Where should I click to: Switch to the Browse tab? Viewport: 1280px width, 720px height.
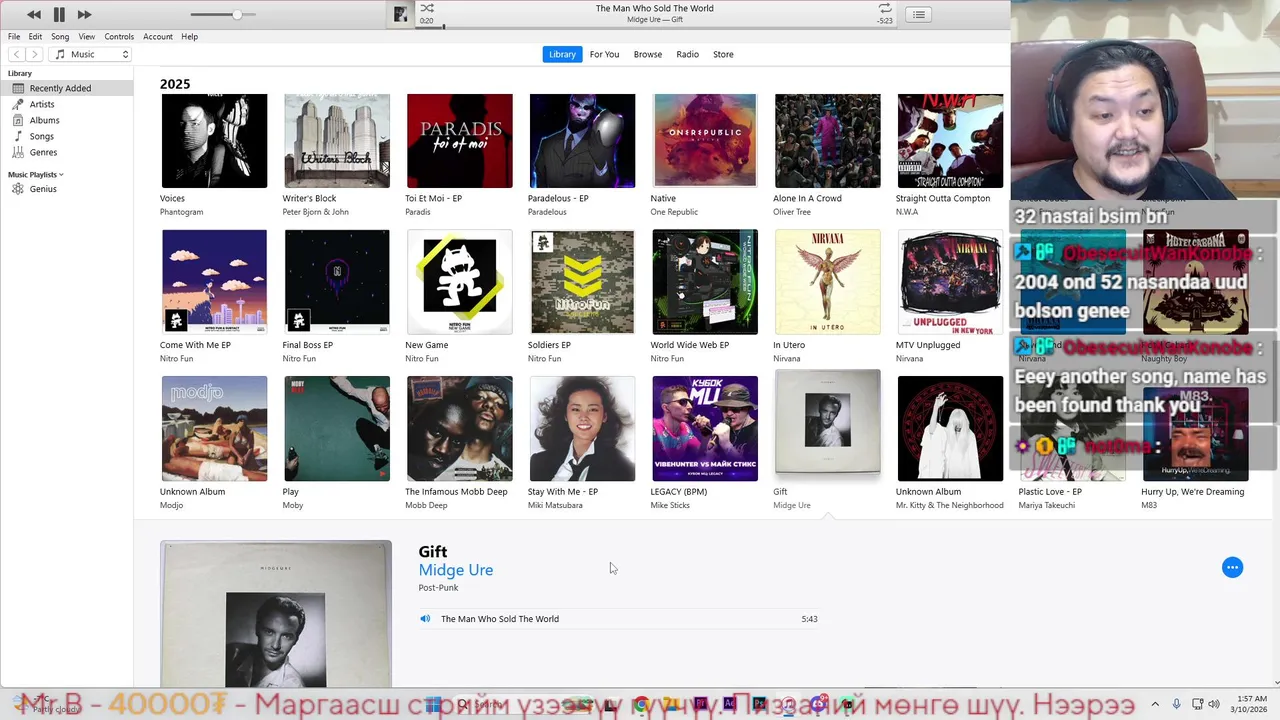pos(647,54)
